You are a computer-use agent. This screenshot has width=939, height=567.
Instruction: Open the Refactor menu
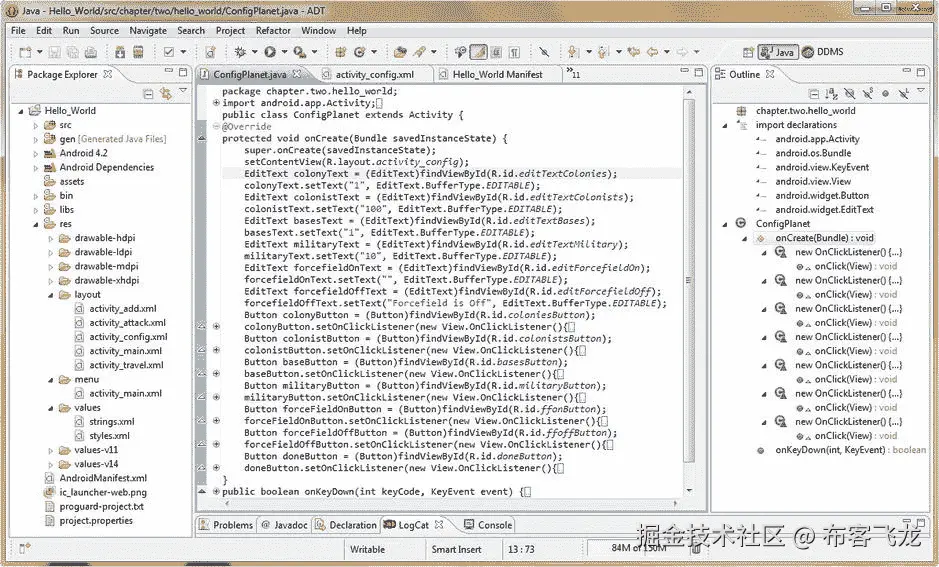pyautogui.click(x=273, y=31)
